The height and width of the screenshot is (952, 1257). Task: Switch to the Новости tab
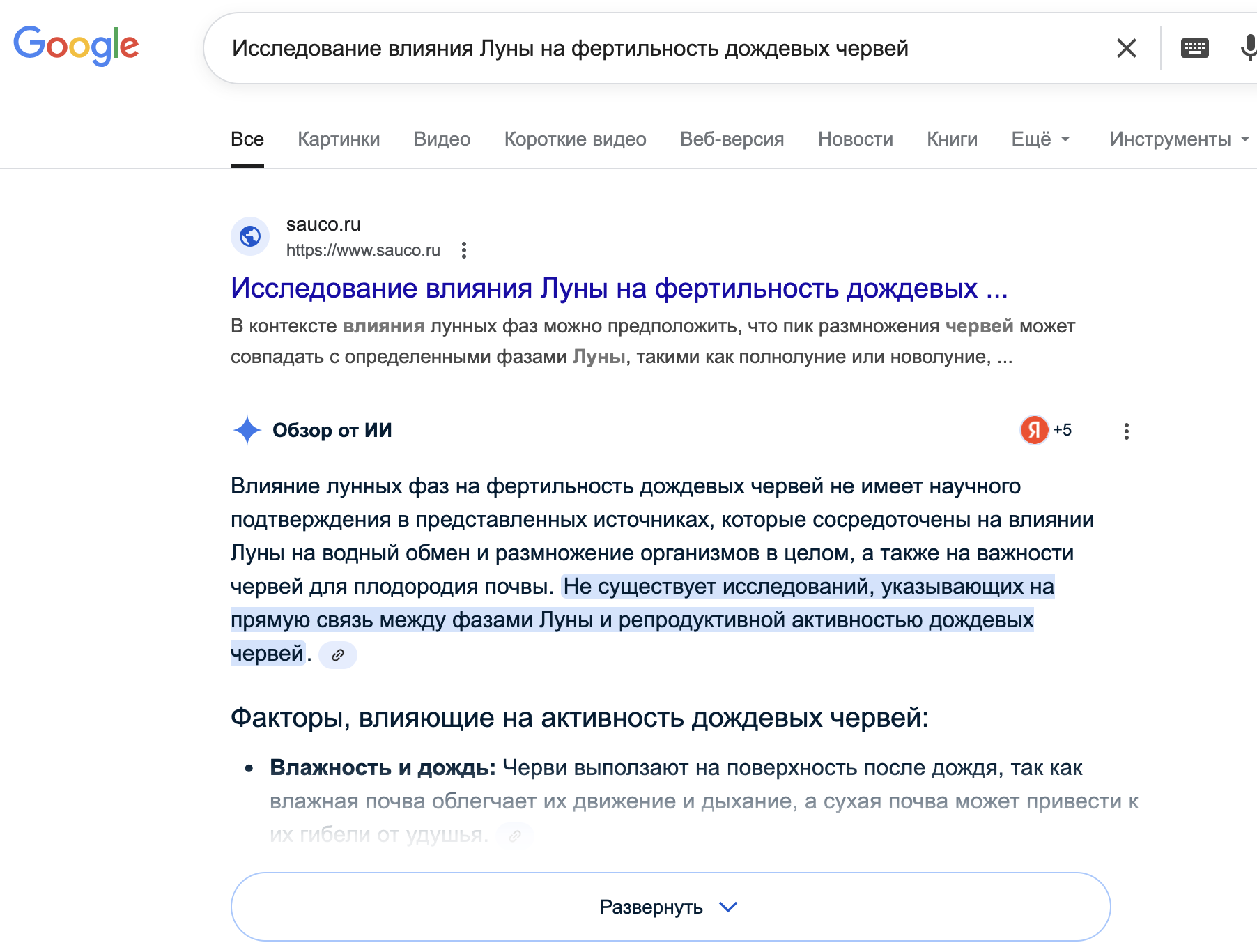point(855,139)
